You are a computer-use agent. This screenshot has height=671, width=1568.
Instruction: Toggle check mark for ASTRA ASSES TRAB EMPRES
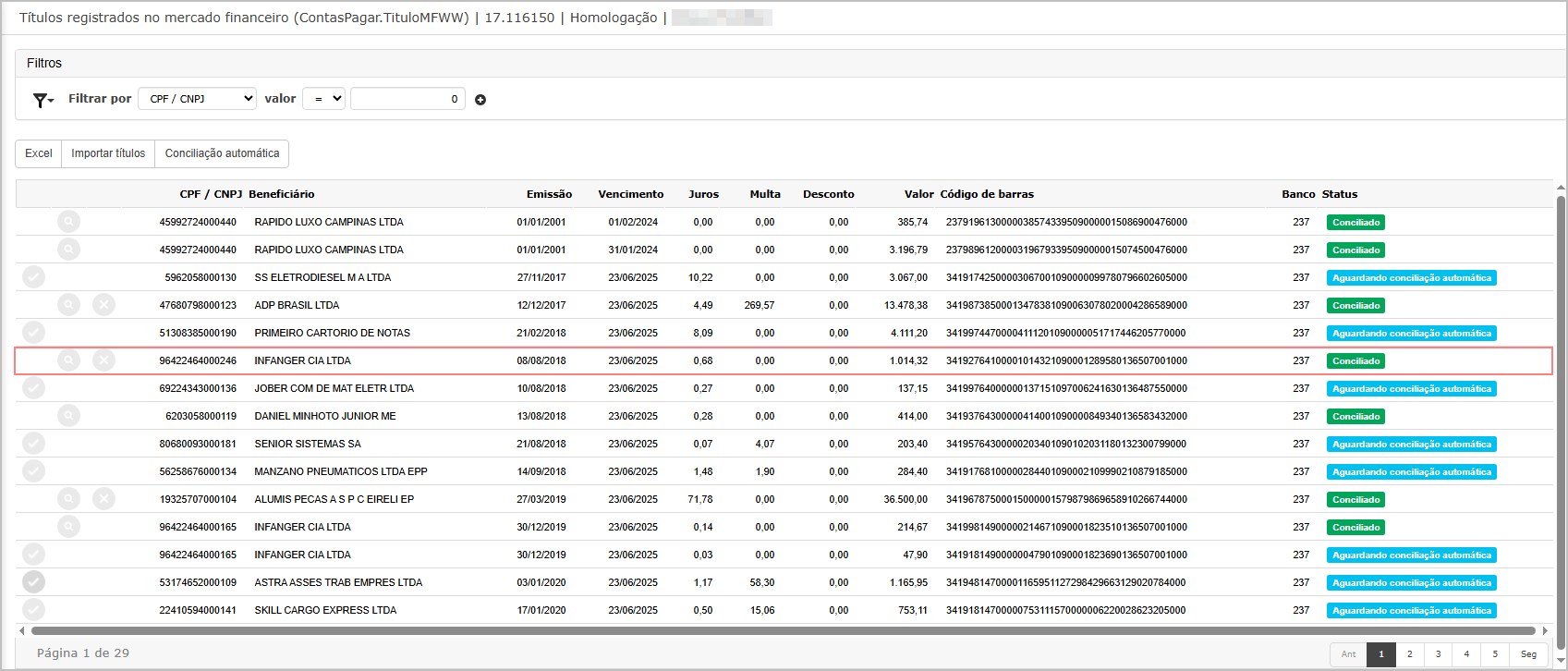(34, 582)
